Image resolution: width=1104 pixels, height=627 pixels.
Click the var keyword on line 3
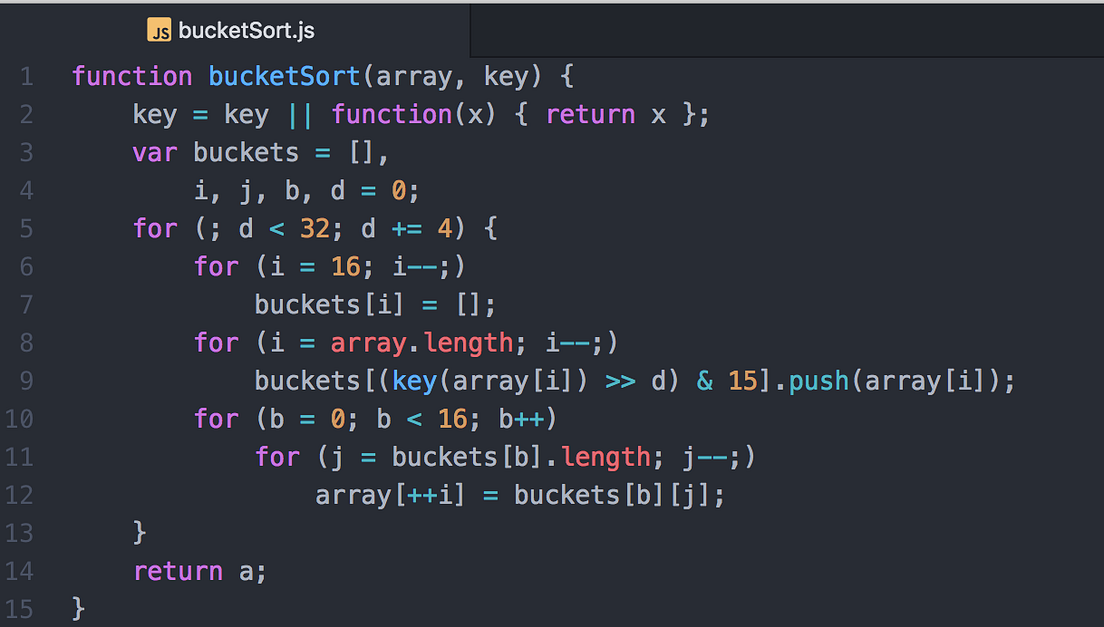click(x=154, y=152)
